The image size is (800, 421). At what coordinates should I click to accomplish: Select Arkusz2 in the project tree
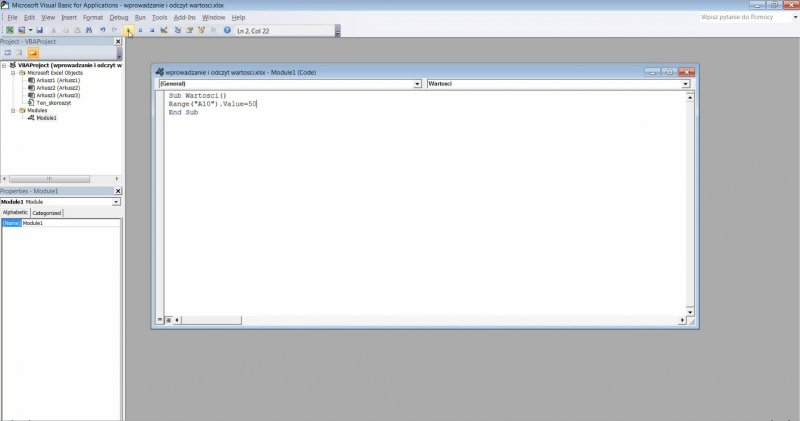[x=57, y=88]
